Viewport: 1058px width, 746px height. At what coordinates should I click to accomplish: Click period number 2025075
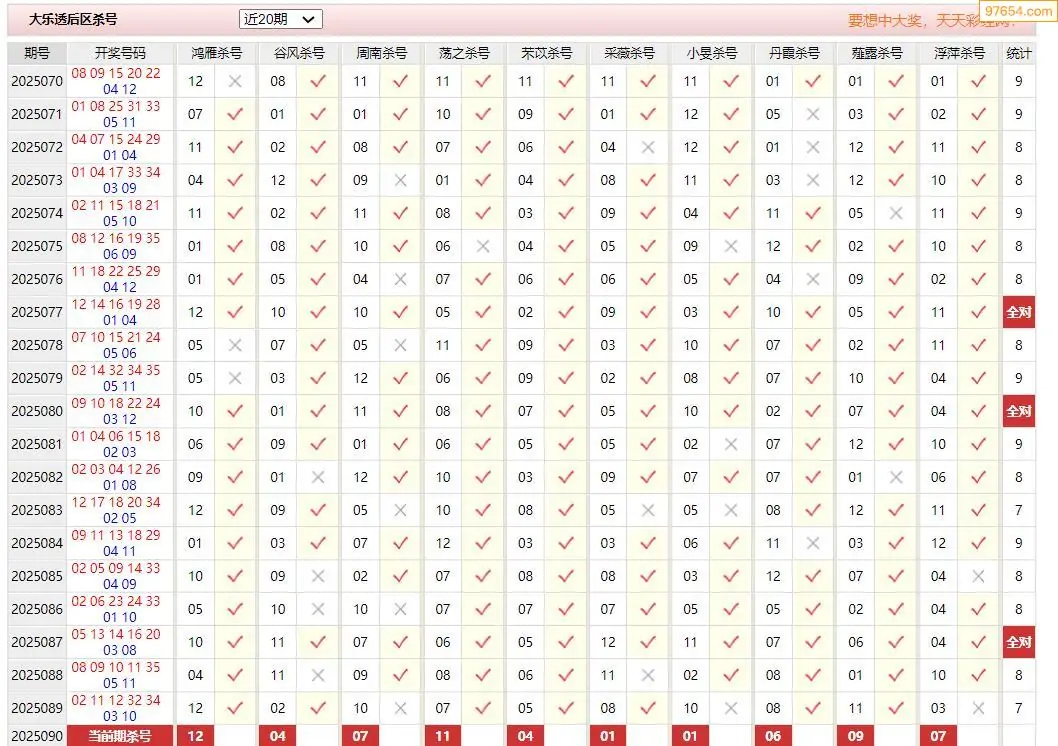point(37,247)
